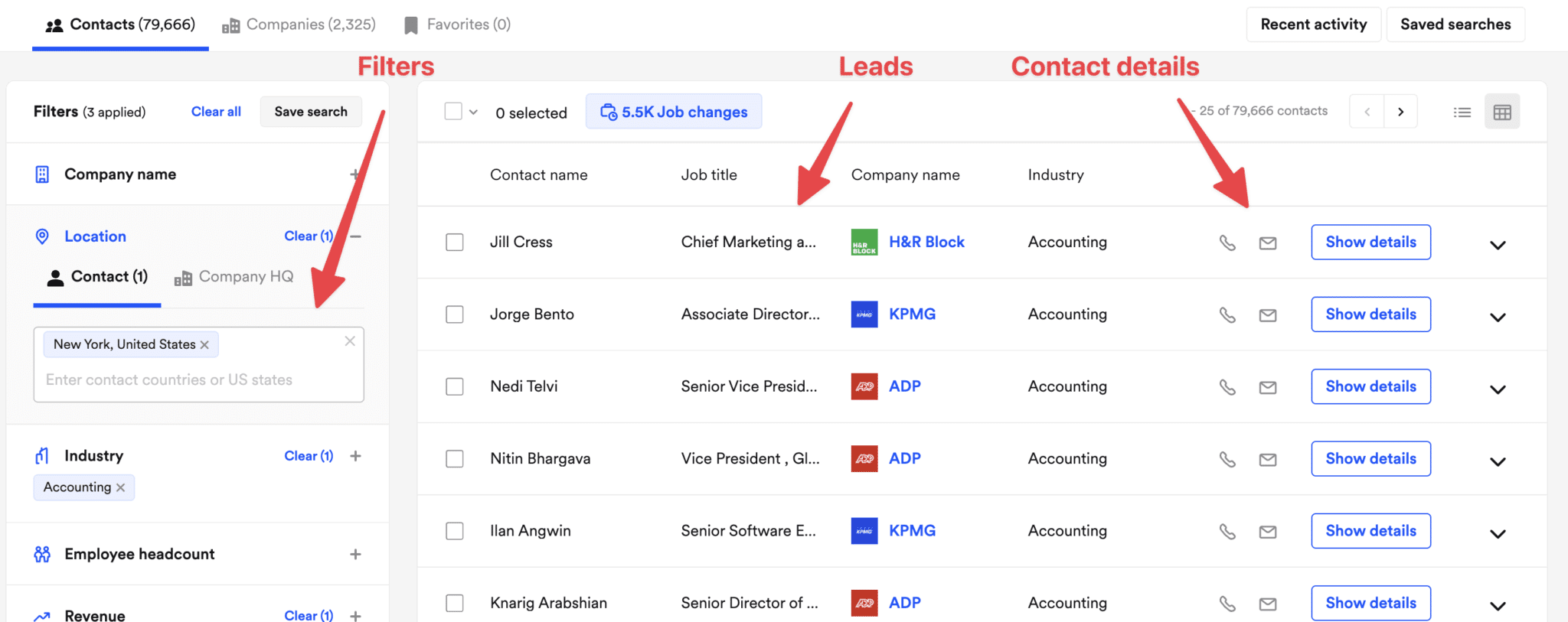
Task: Expand Ilan Angwin's row chevron
Action: (x=1498, y=533)
